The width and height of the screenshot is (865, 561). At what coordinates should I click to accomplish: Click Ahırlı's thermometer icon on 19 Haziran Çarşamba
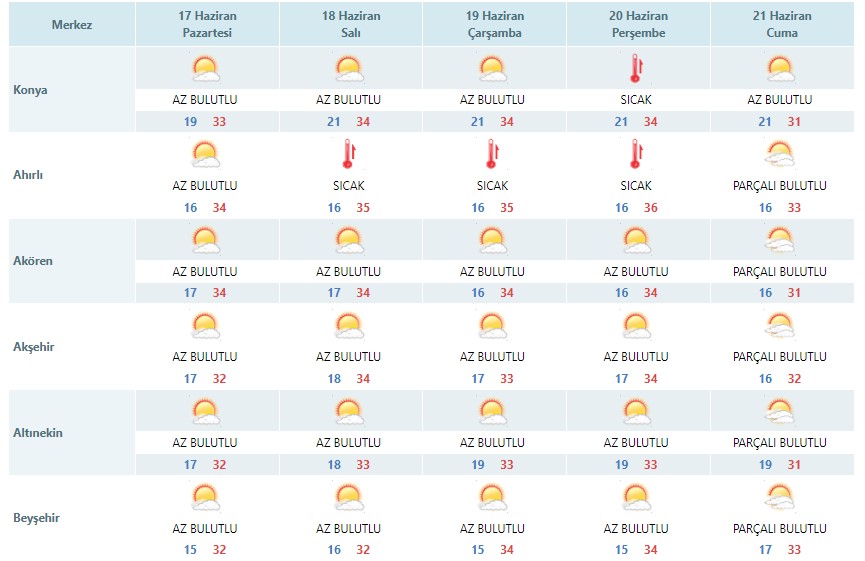pyautogui.click(x=492, y=154)
